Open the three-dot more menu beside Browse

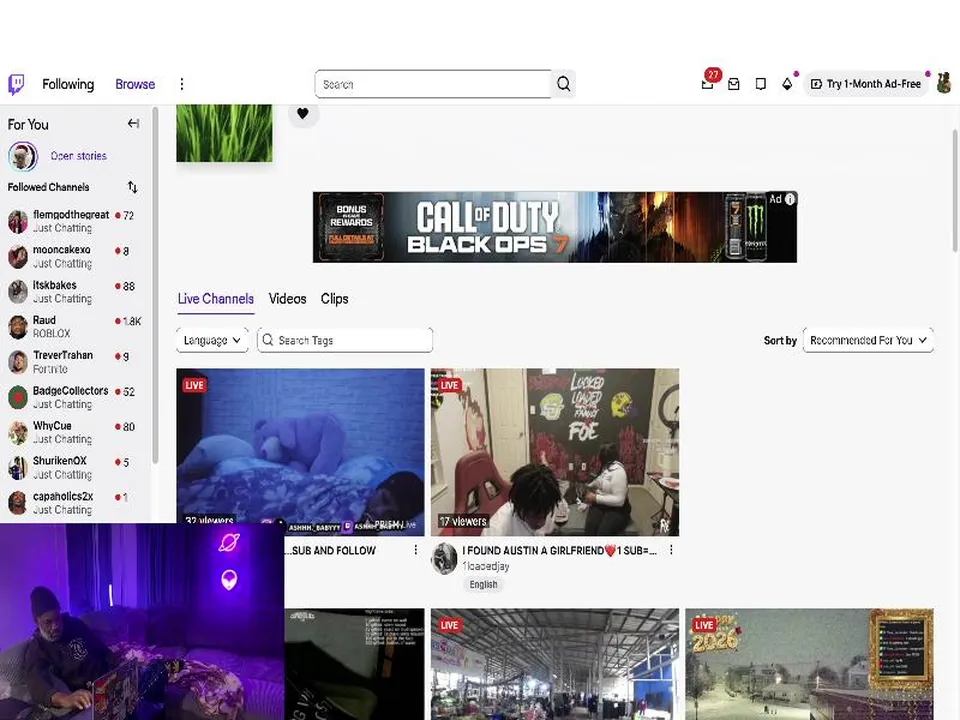tap(182, 84)
